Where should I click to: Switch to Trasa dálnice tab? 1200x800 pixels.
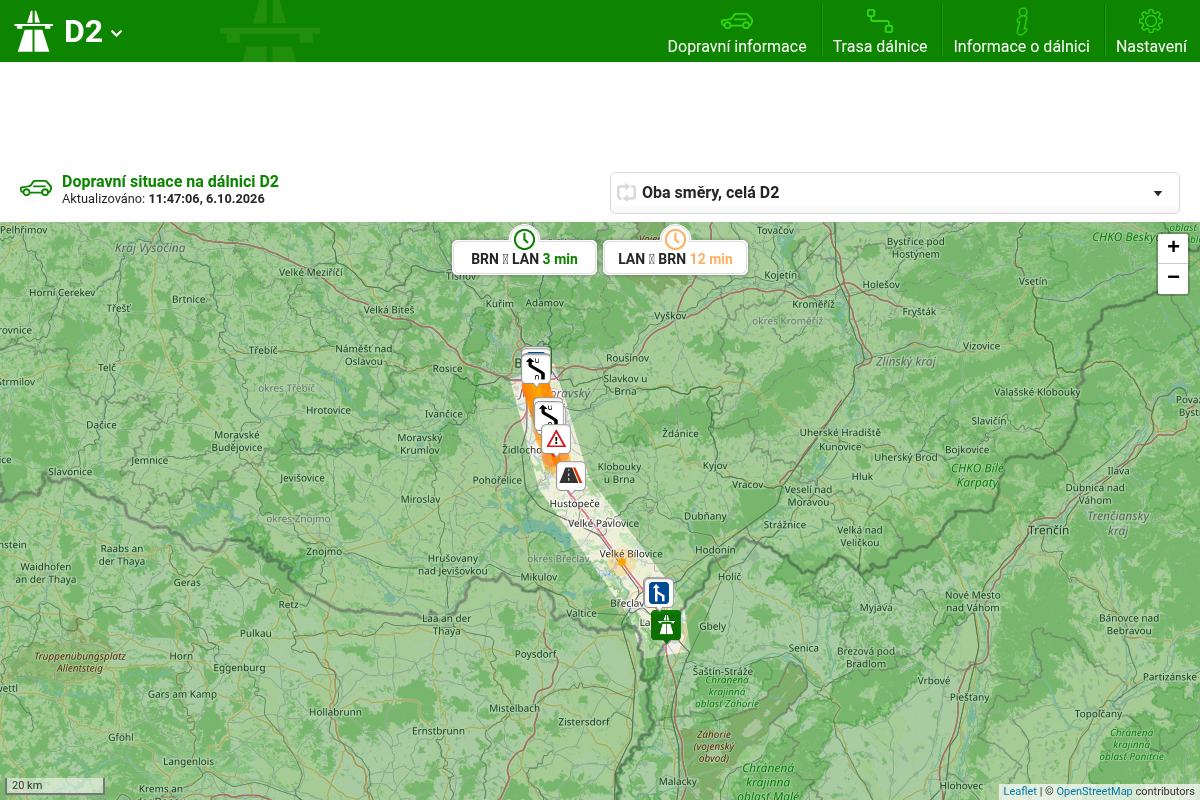coord(880,32)
